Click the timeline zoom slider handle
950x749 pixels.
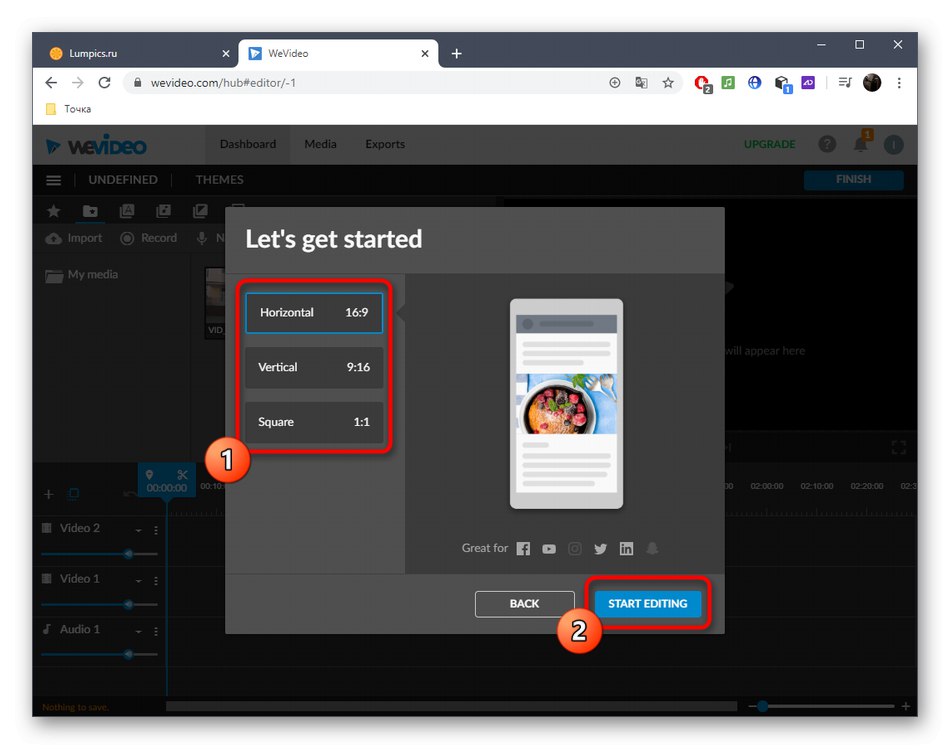(763, 707)
